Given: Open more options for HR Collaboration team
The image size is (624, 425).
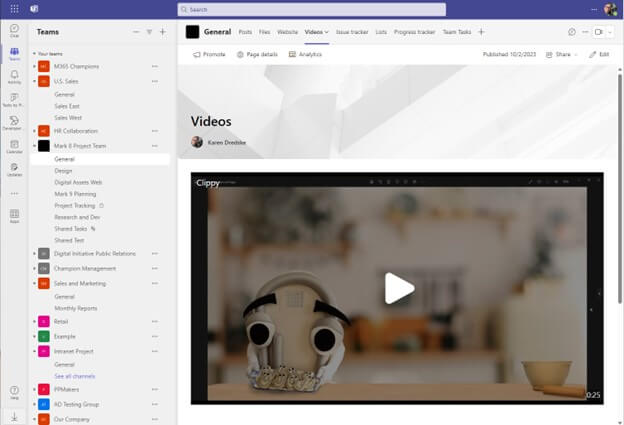Looking at the screenshot, I should click(x=155, y=131).
